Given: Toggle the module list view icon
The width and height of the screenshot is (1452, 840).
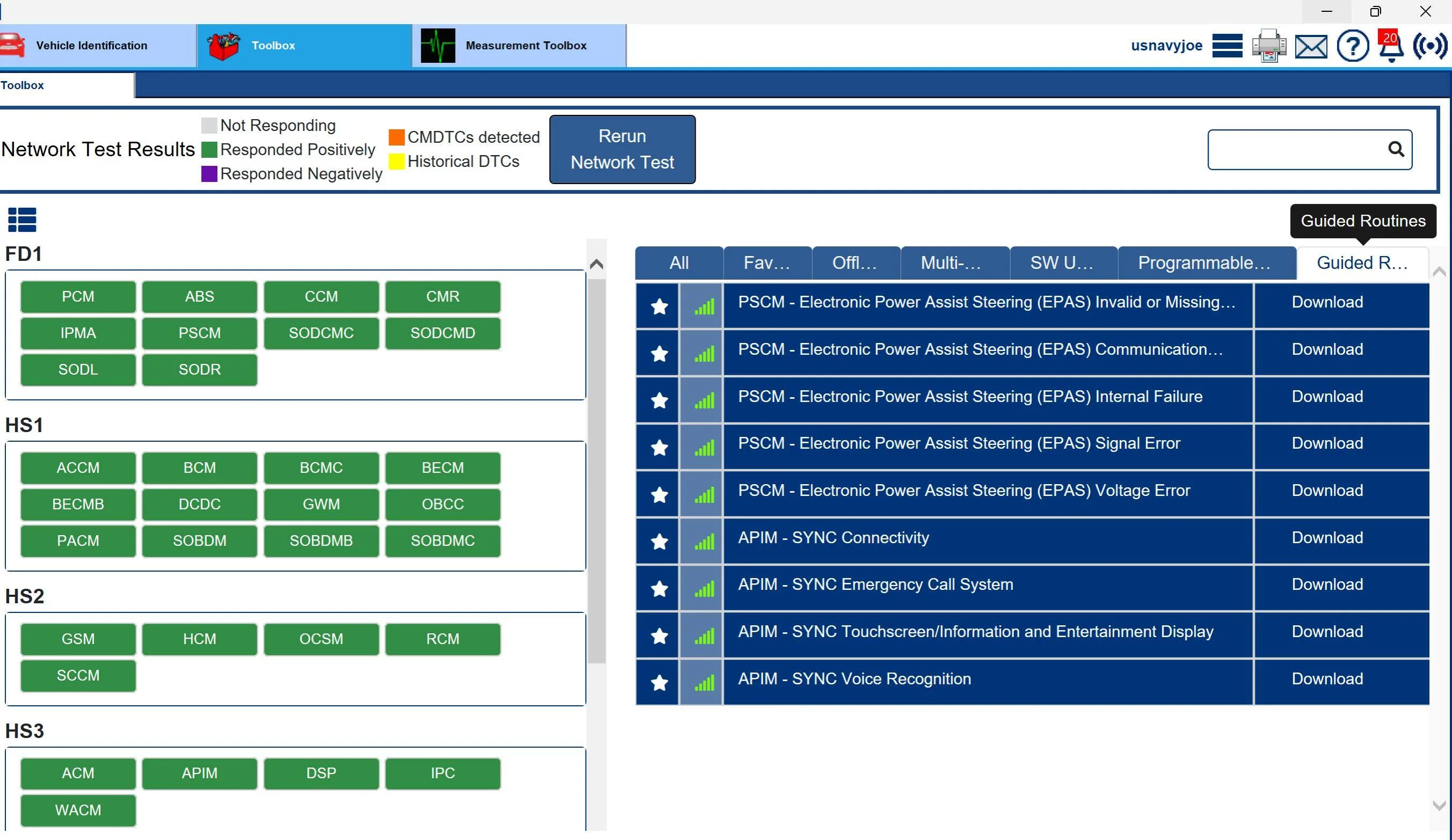Looking at the screenshot, I should (x=23, y=220).
